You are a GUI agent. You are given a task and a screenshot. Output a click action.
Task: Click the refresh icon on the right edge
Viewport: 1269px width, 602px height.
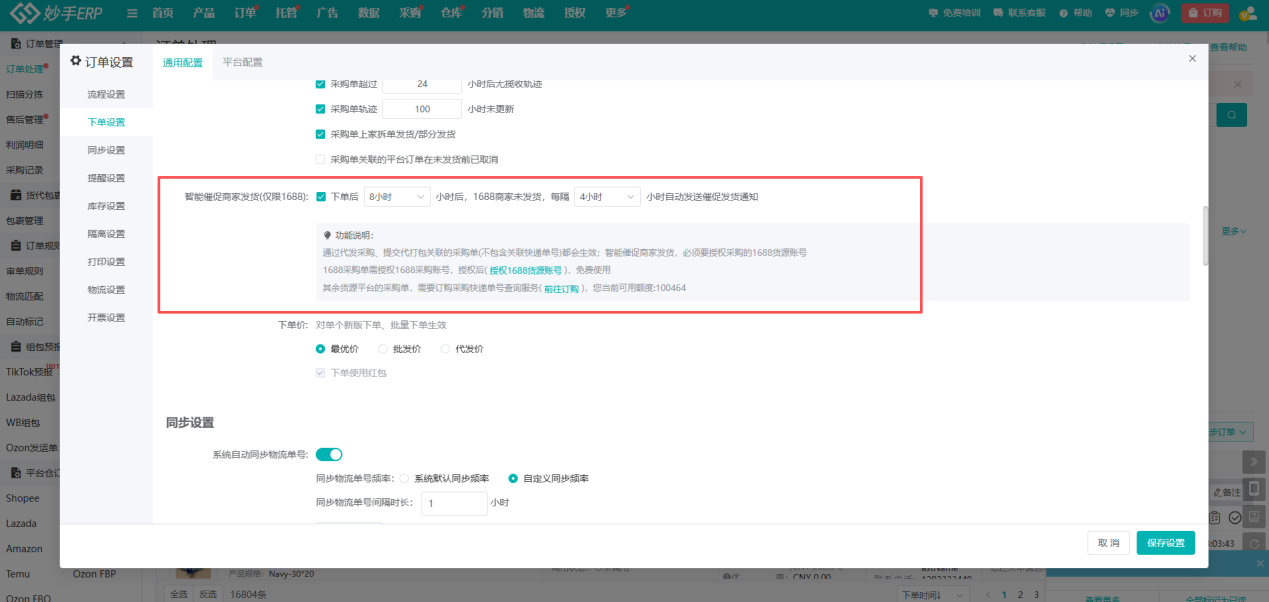1253,544
